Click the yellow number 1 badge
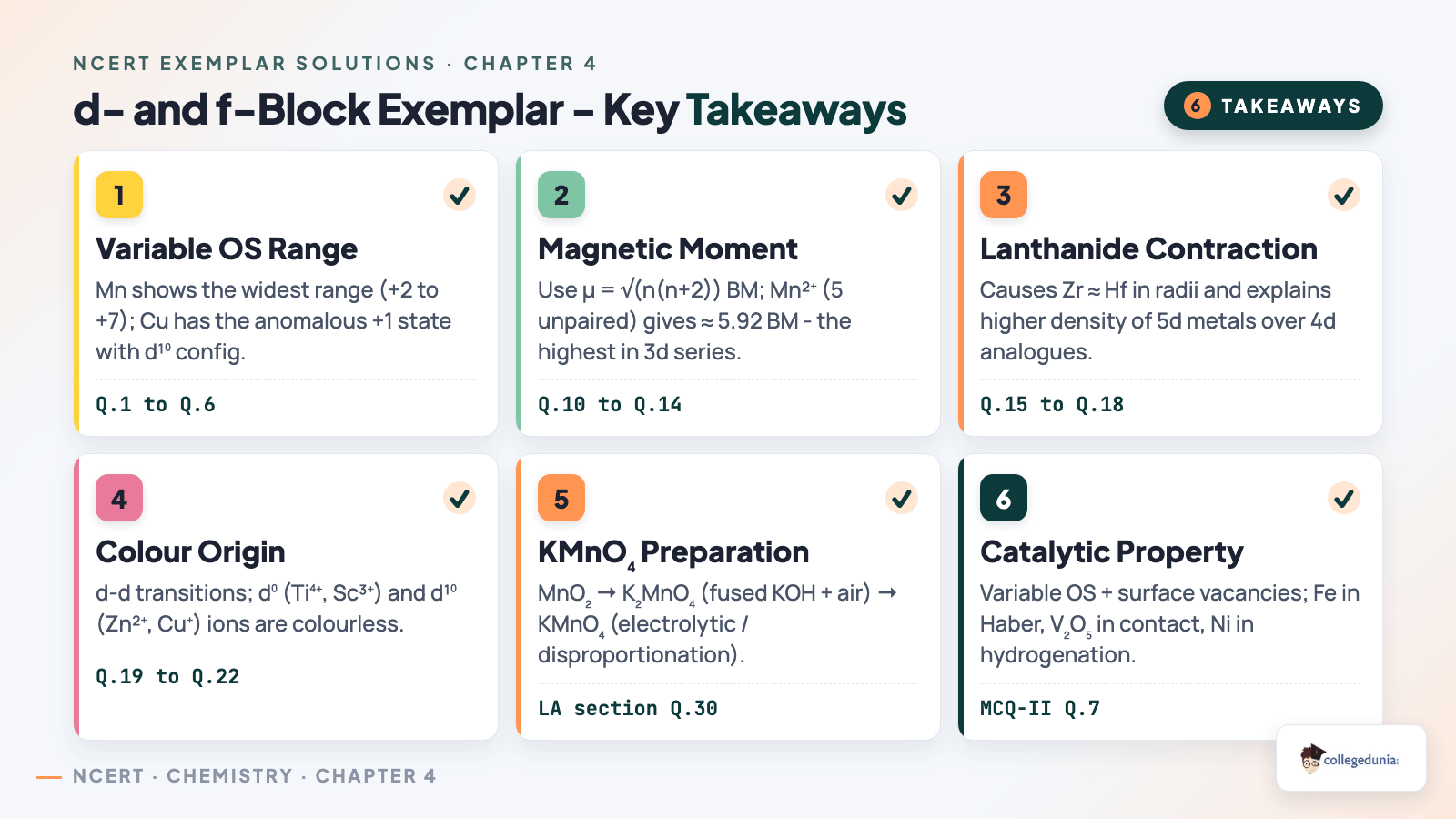 [119, 195]
